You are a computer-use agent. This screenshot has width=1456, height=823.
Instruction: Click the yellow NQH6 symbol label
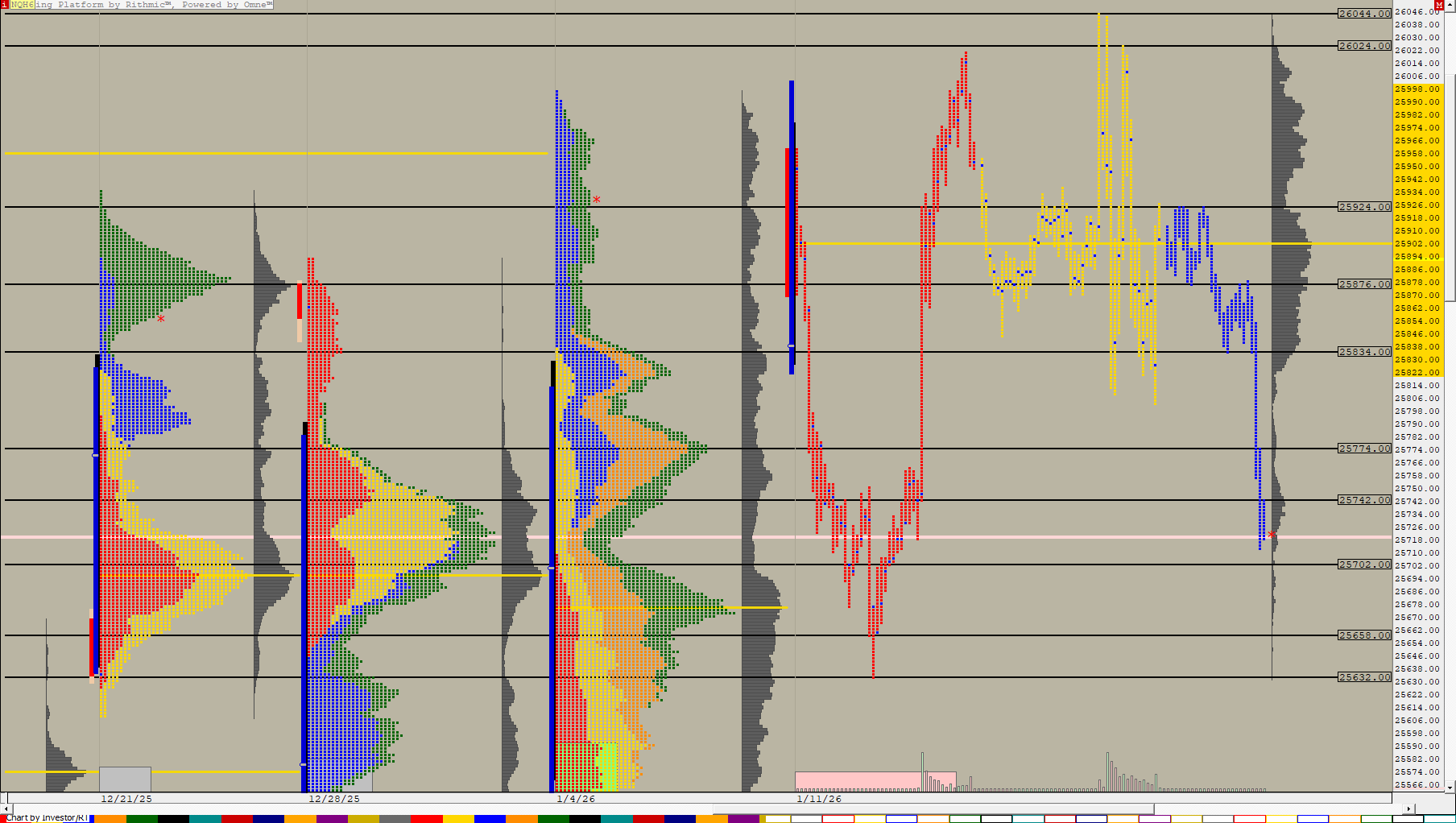tap(22, 5)
